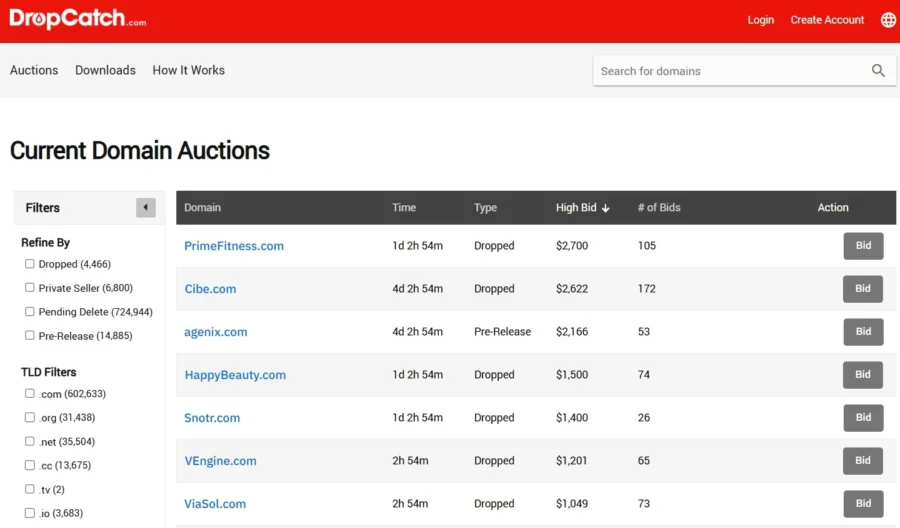Toggle the High Bid sort arrow

[606, 208]
